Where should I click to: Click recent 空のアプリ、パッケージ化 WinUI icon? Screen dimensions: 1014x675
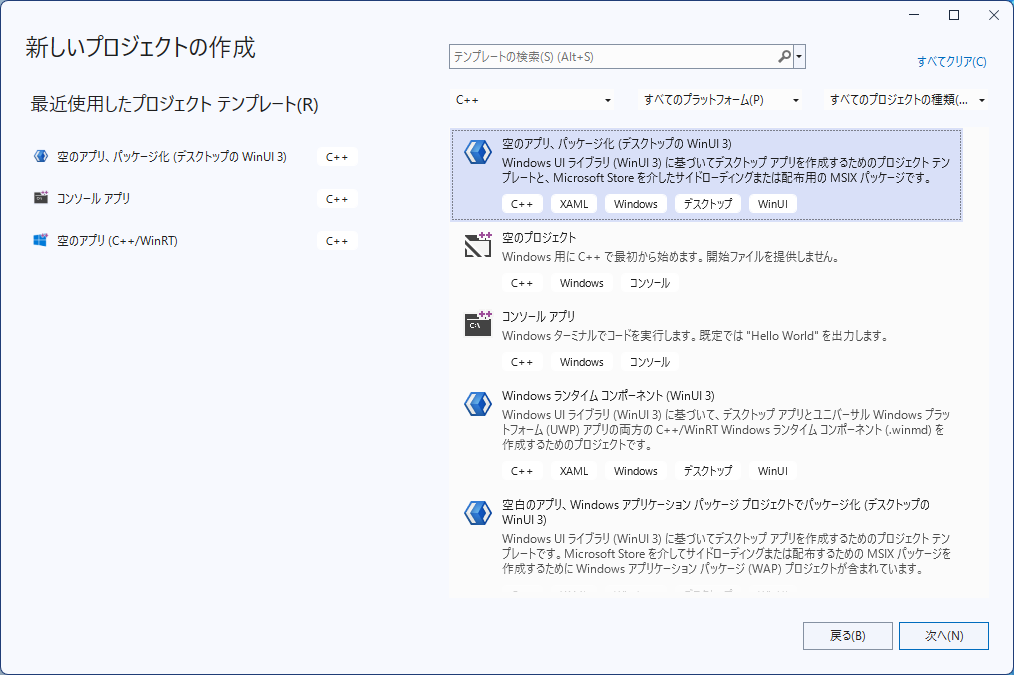click(41, 156)
